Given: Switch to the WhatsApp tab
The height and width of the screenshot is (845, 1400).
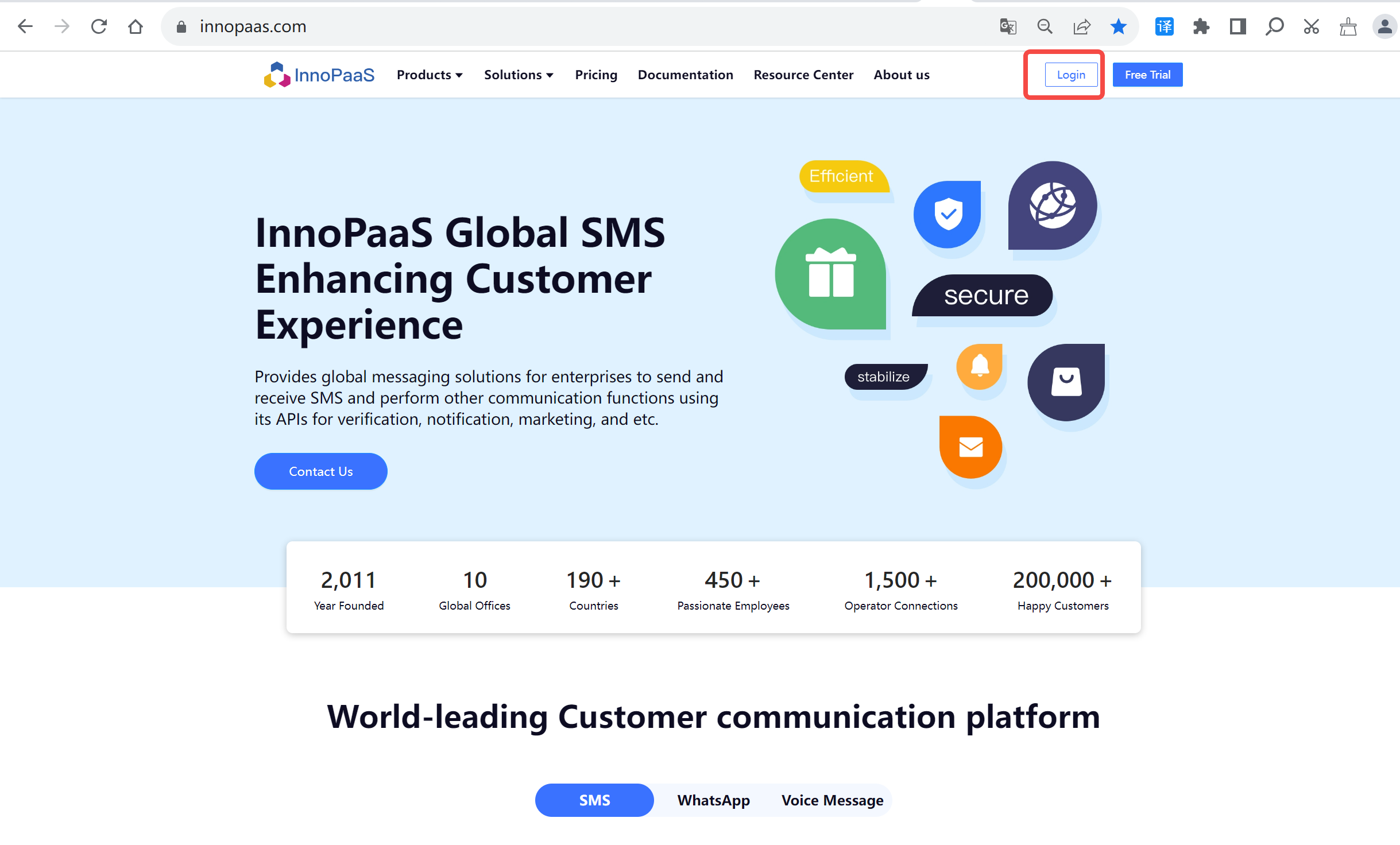Looking at the screenshot, I should coord(714,800).
